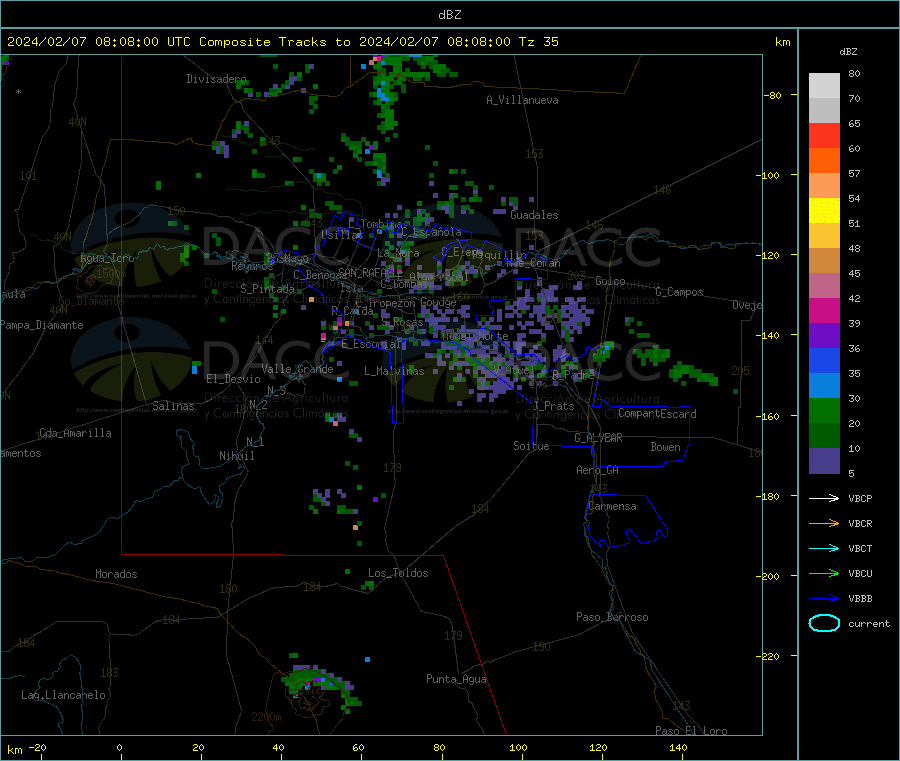Click the yellow Composite Tracks timestamp header
The image size is (900, 761).
coord(282,42)
